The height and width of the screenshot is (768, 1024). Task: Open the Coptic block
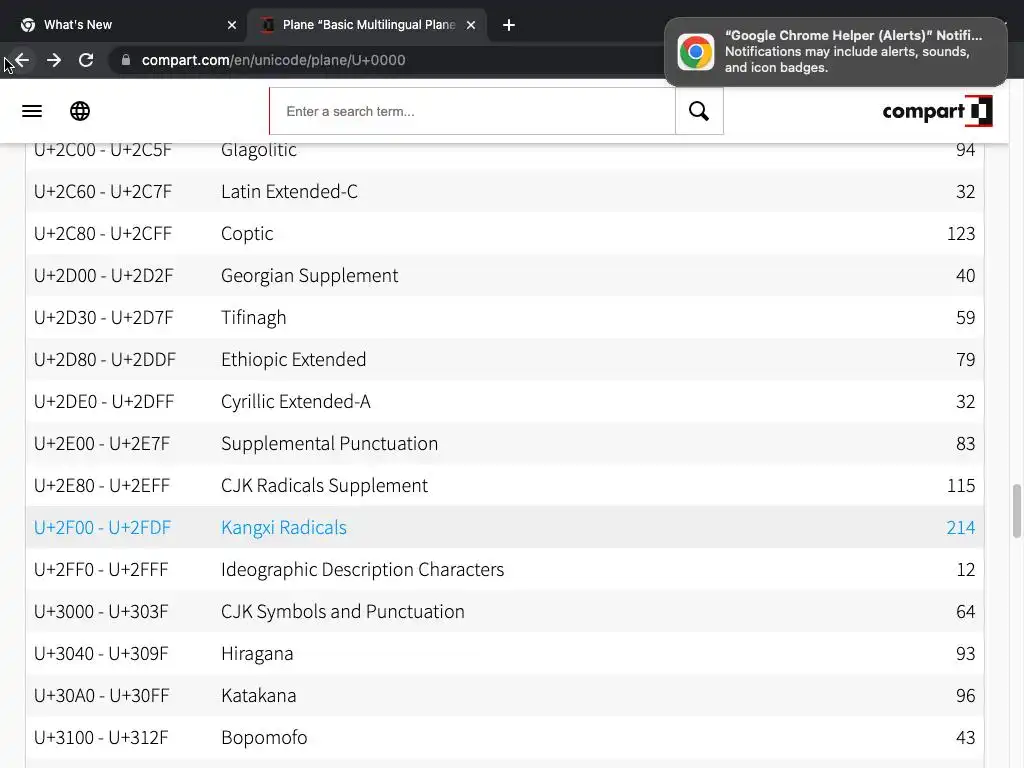[247, 234]
